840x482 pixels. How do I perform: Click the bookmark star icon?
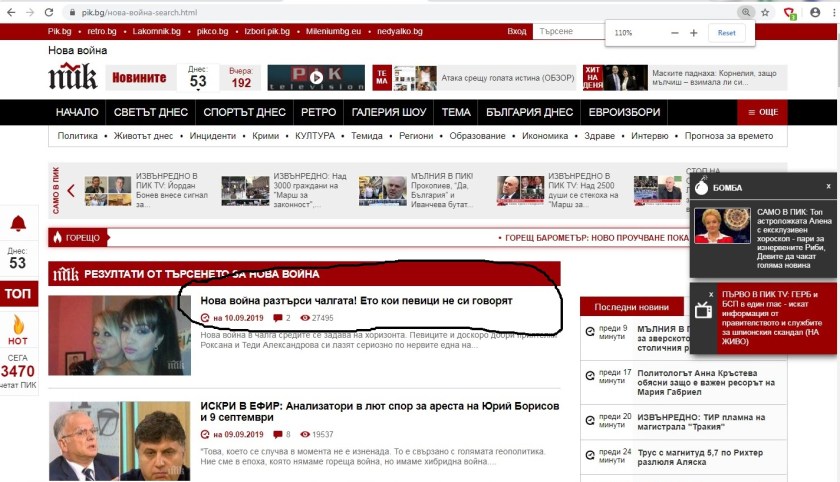[x=765, y=12]
